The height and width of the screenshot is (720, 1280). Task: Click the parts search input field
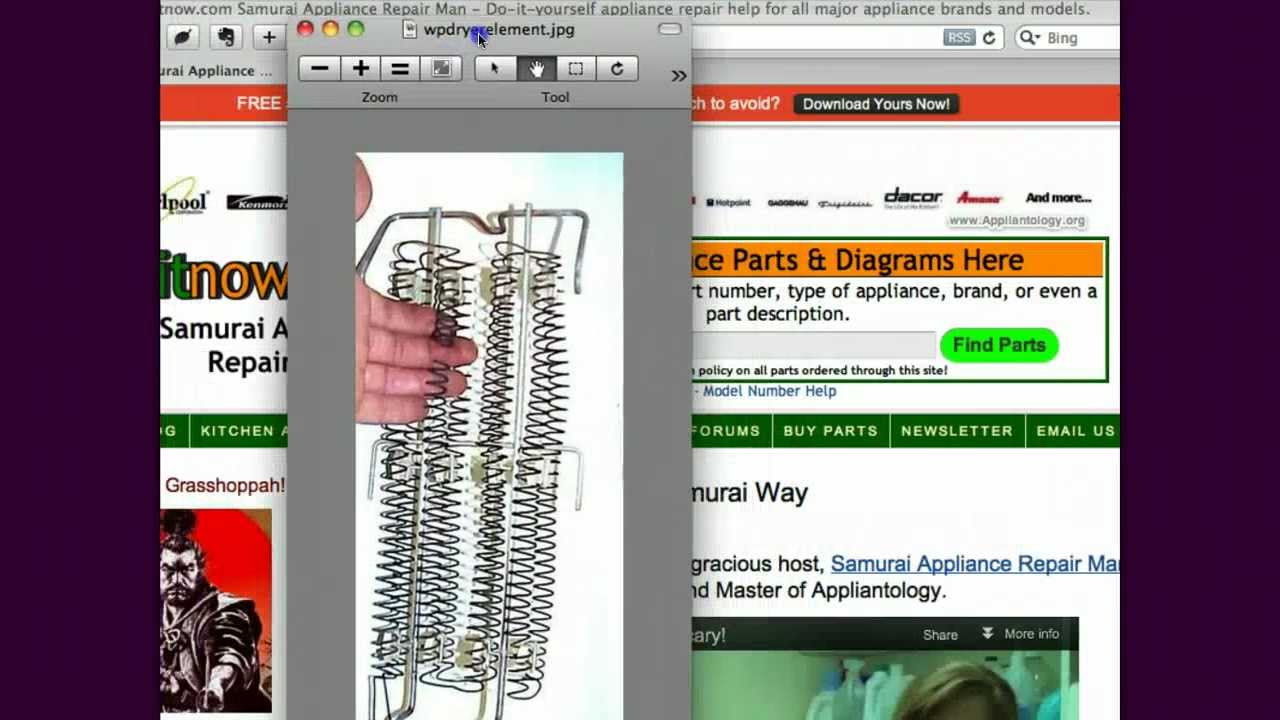click(813, 345)
